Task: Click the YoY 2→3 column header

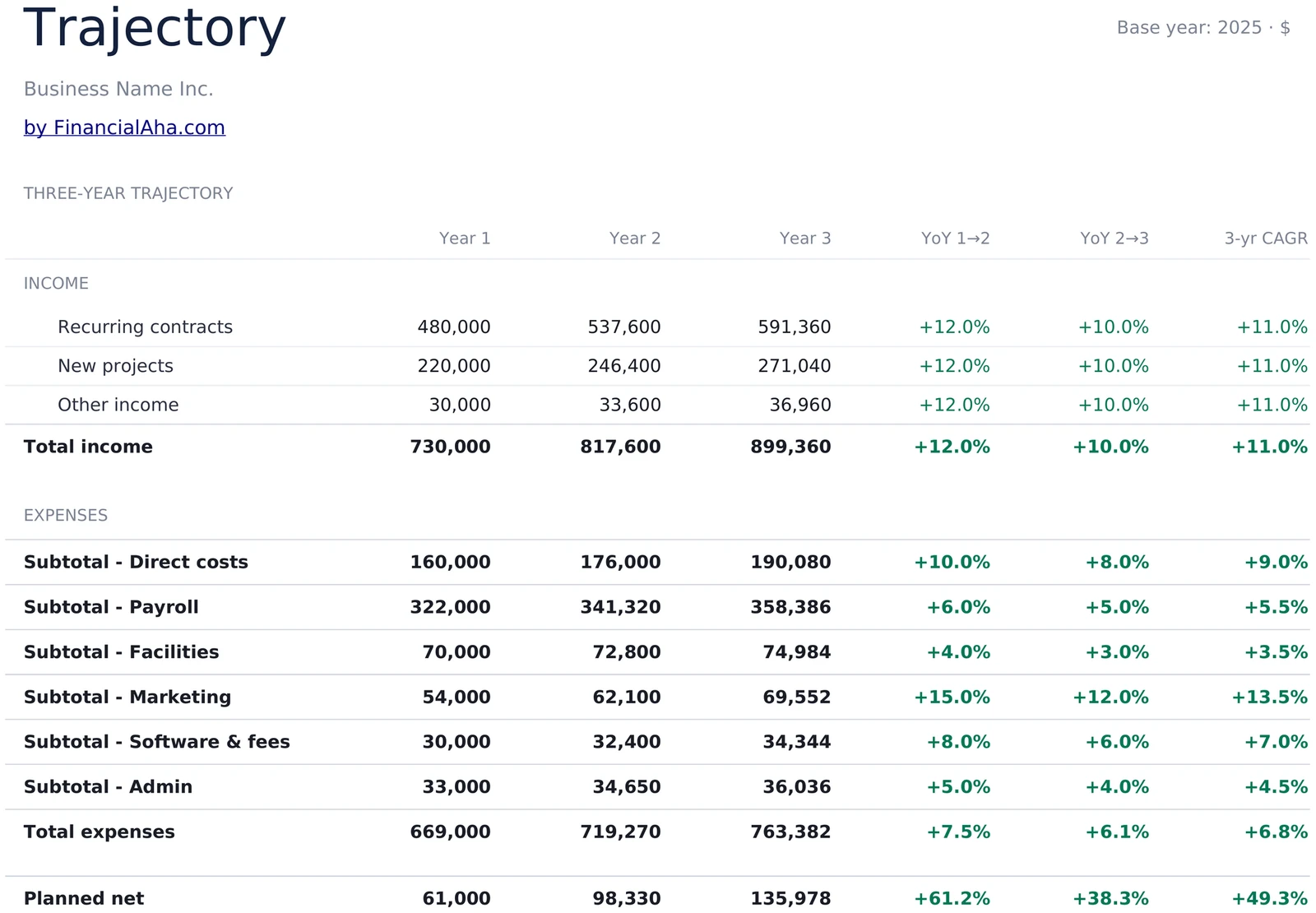Action: pos(1114,239)
